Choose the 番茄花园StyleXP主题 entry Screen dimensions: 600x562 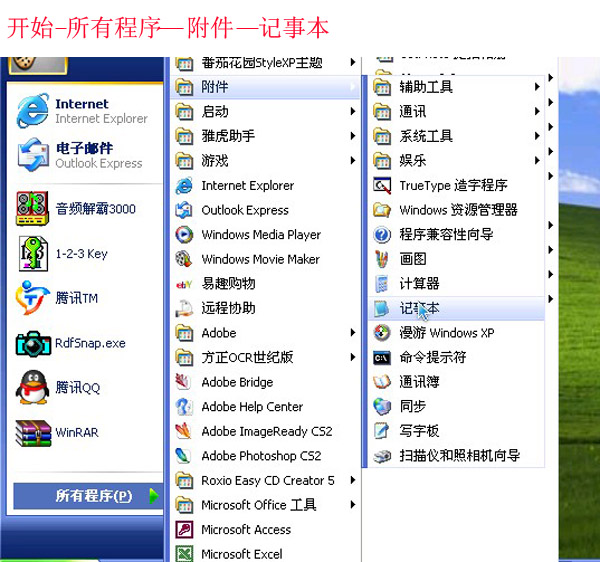[x=265, y=64]
